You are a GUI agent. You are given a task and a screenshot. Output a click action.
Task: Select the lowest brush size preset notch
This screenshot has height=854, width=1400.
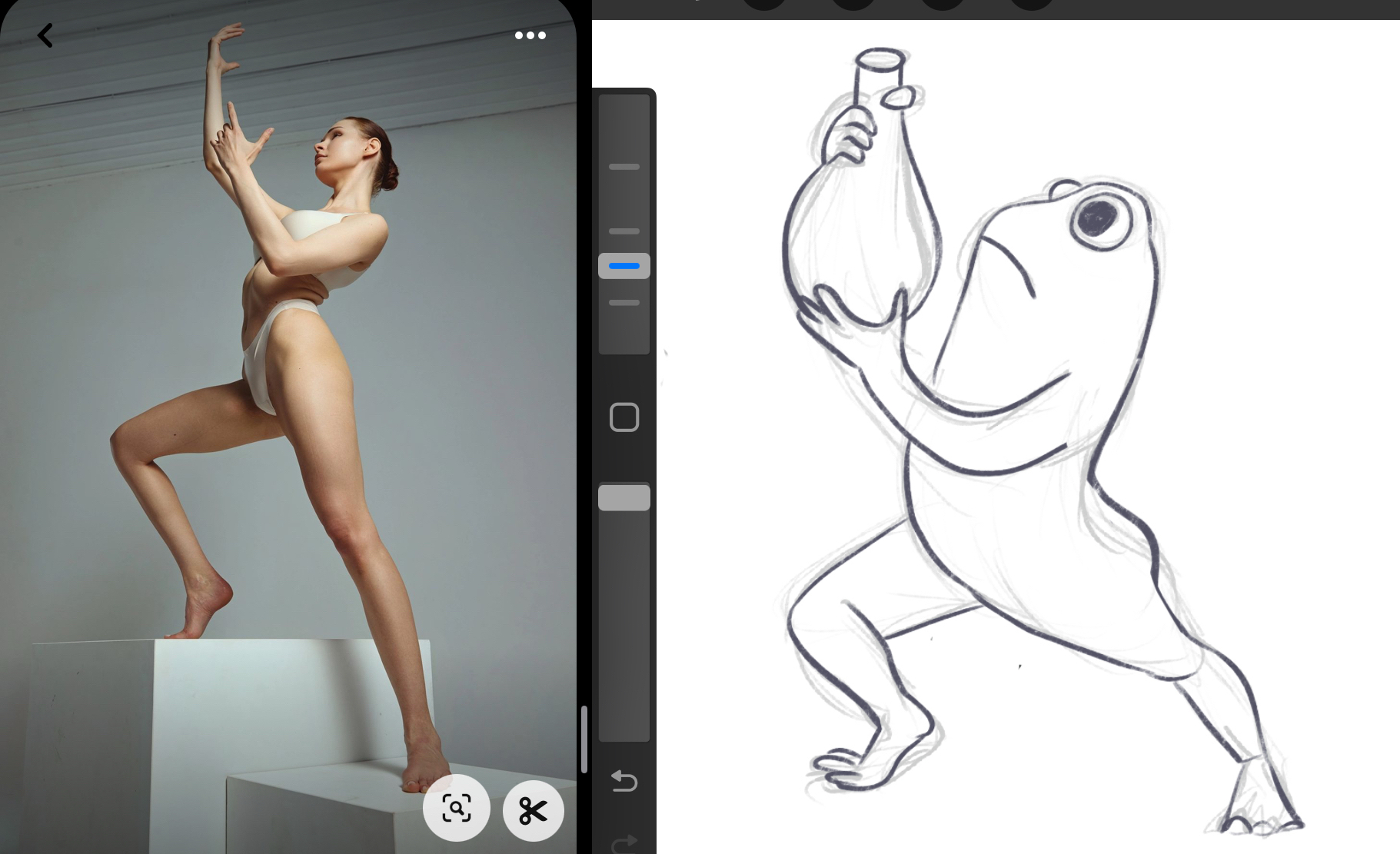pos(624,303)
